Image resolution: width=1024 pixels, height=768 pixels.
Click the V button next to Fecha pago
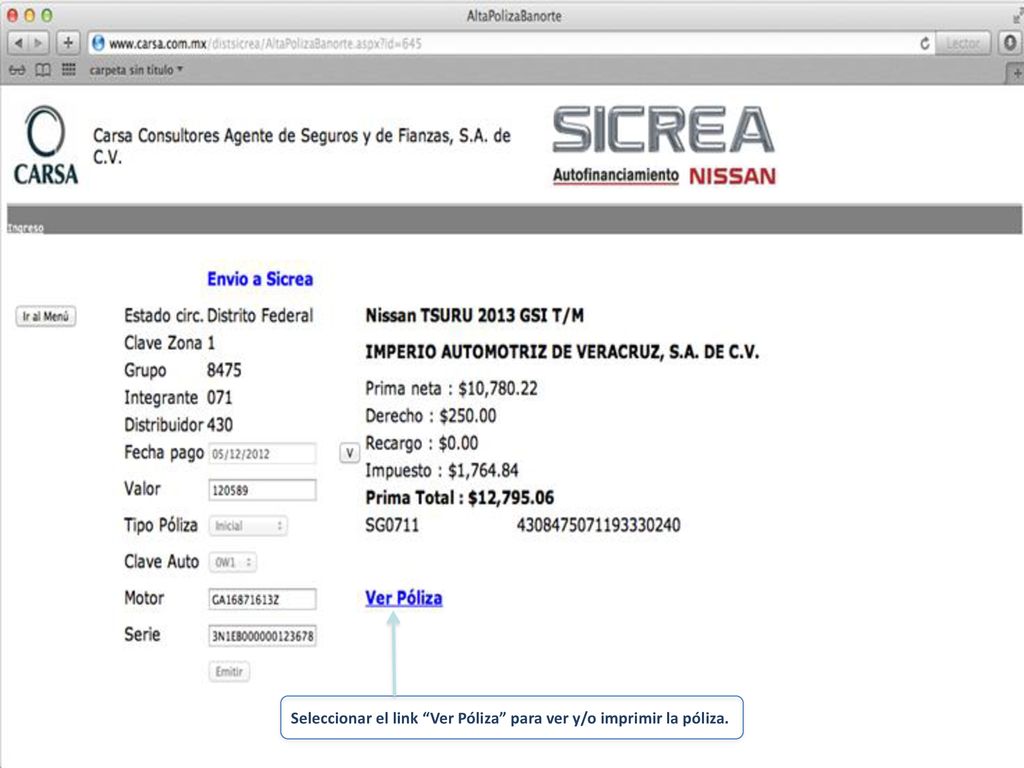(349, 453)
